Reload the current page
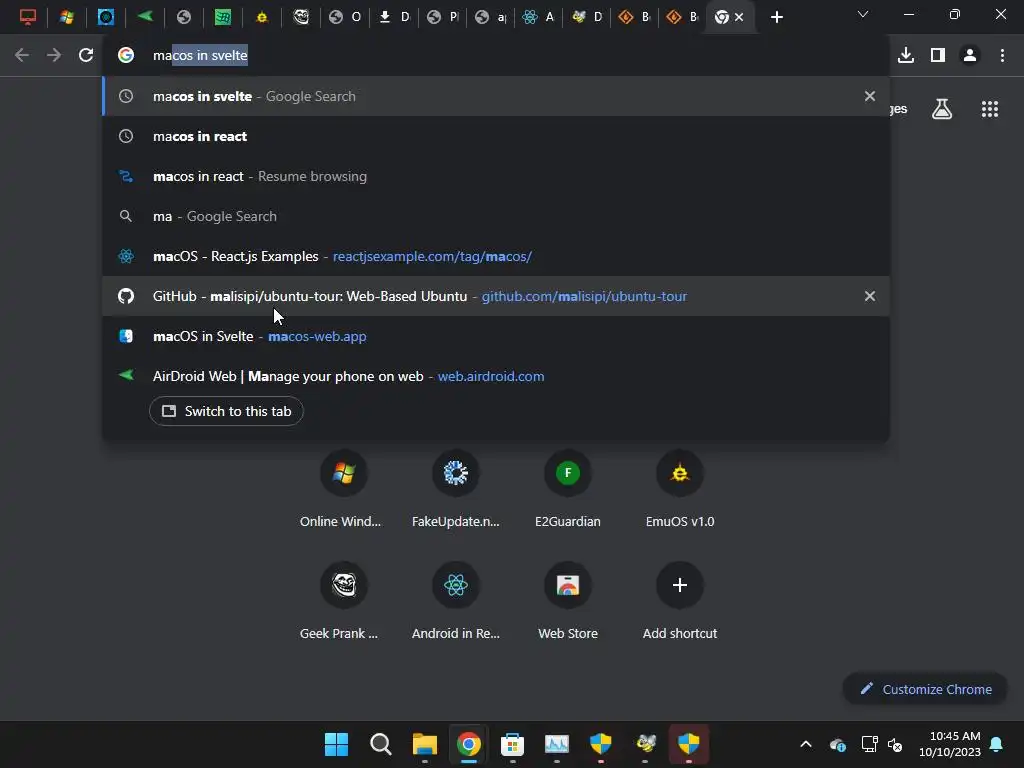Image resolution: width=1024 pixels, height=768 pixels. (x=86, y=56)
